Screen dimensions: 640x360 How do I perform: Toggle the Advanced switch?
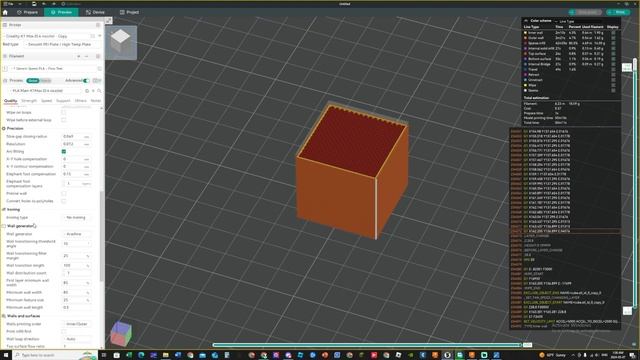86,80
